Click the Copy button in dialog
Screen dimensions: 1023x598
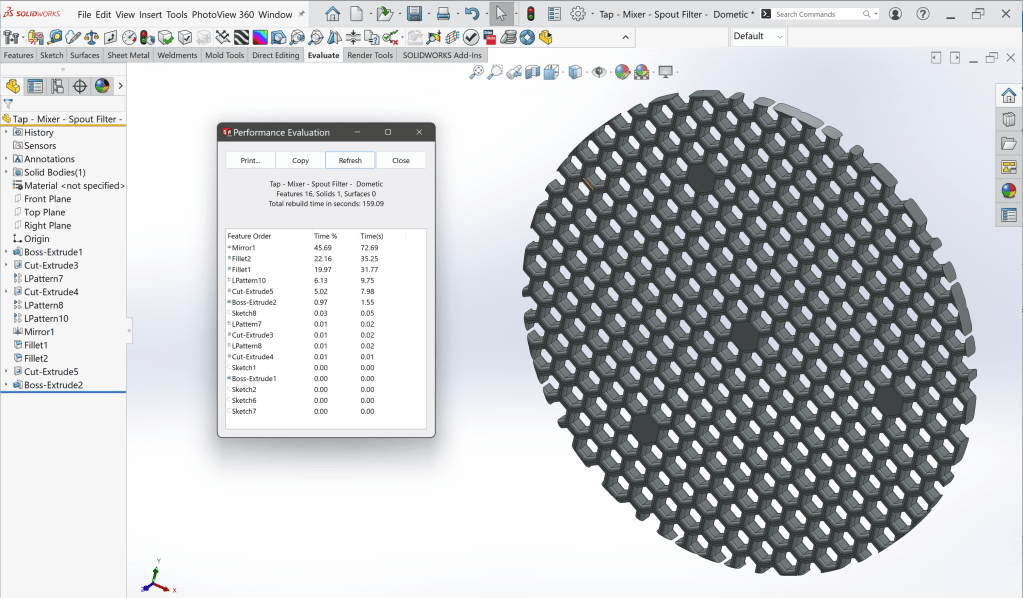click(x=300, y=160)
